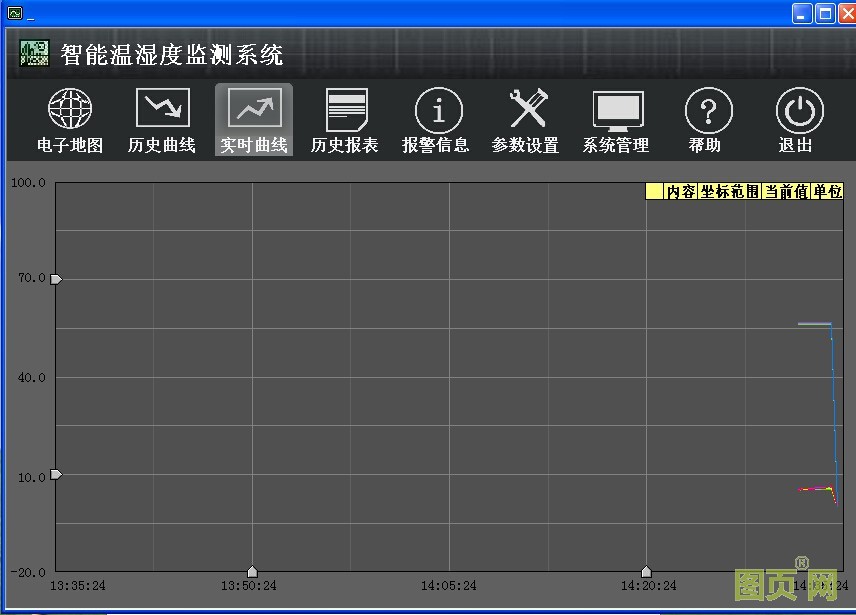
Task: Click the Y-axis marker at 70.0
Action: (x=56, y=279)
